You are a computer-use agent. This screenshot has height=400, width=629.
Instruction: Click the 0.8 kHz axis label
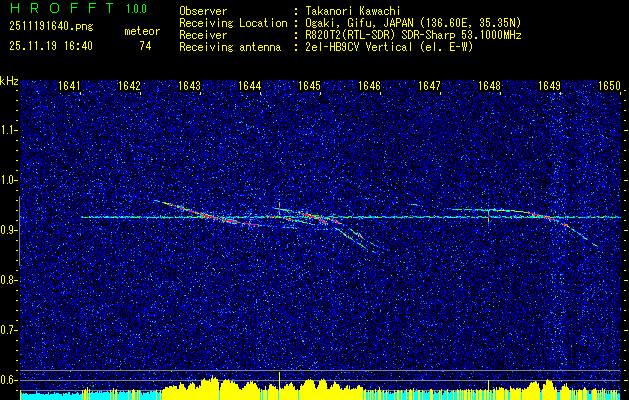click(8, 280)
